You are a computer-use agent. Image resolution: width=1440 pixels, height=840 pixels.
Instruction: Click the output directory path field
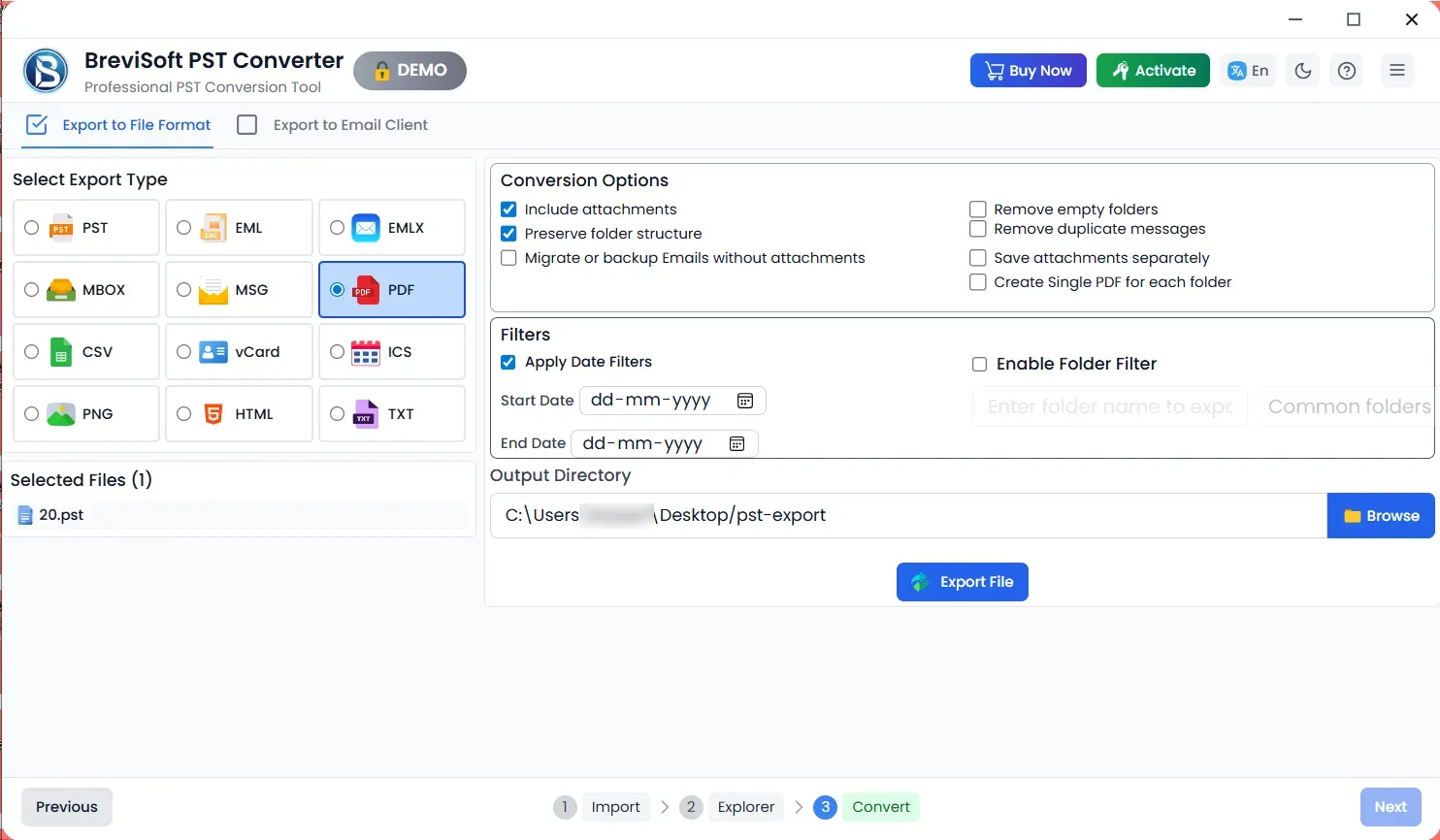point(907,516)
